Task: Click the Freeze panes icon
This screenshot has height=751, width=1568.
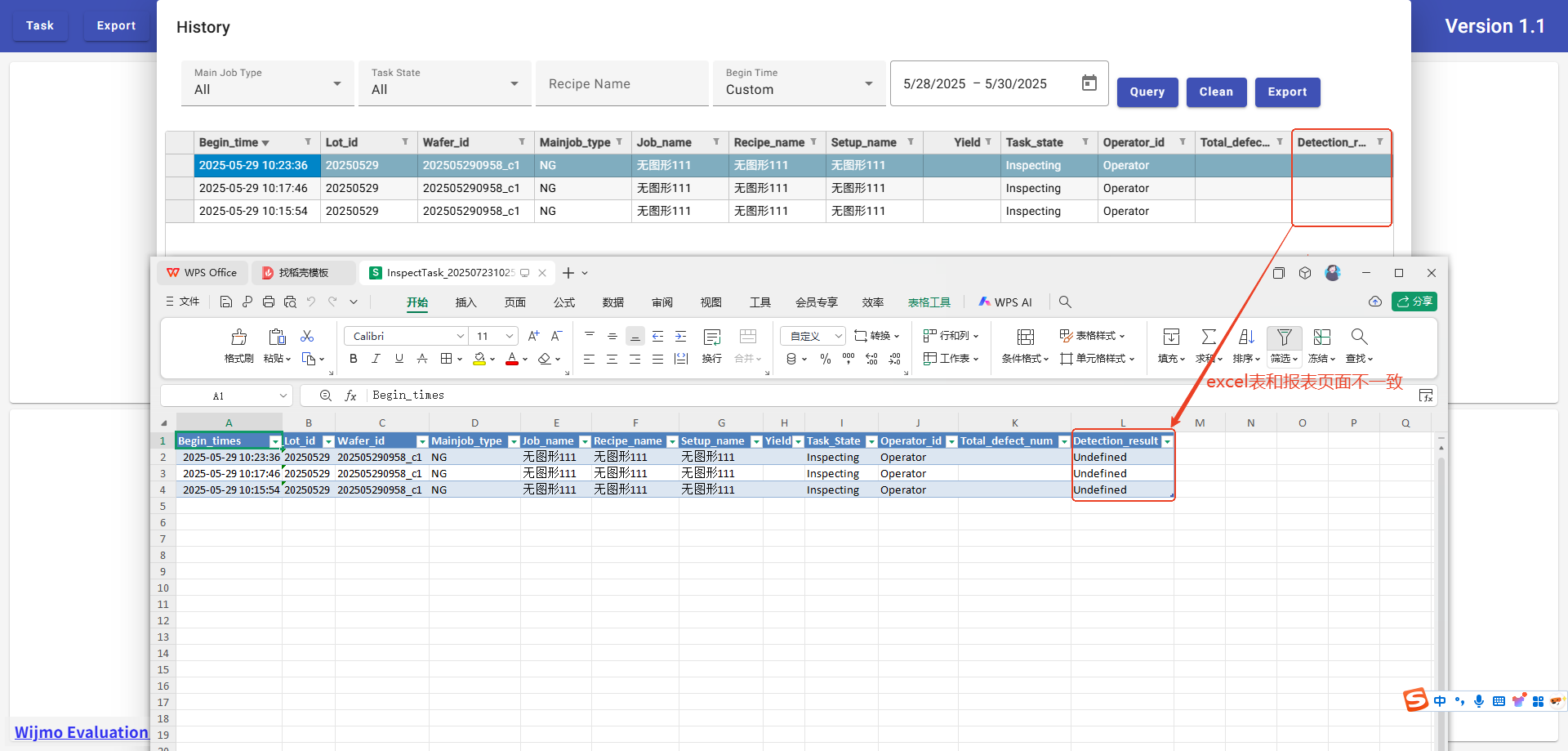Action: tap(1321, 337)
